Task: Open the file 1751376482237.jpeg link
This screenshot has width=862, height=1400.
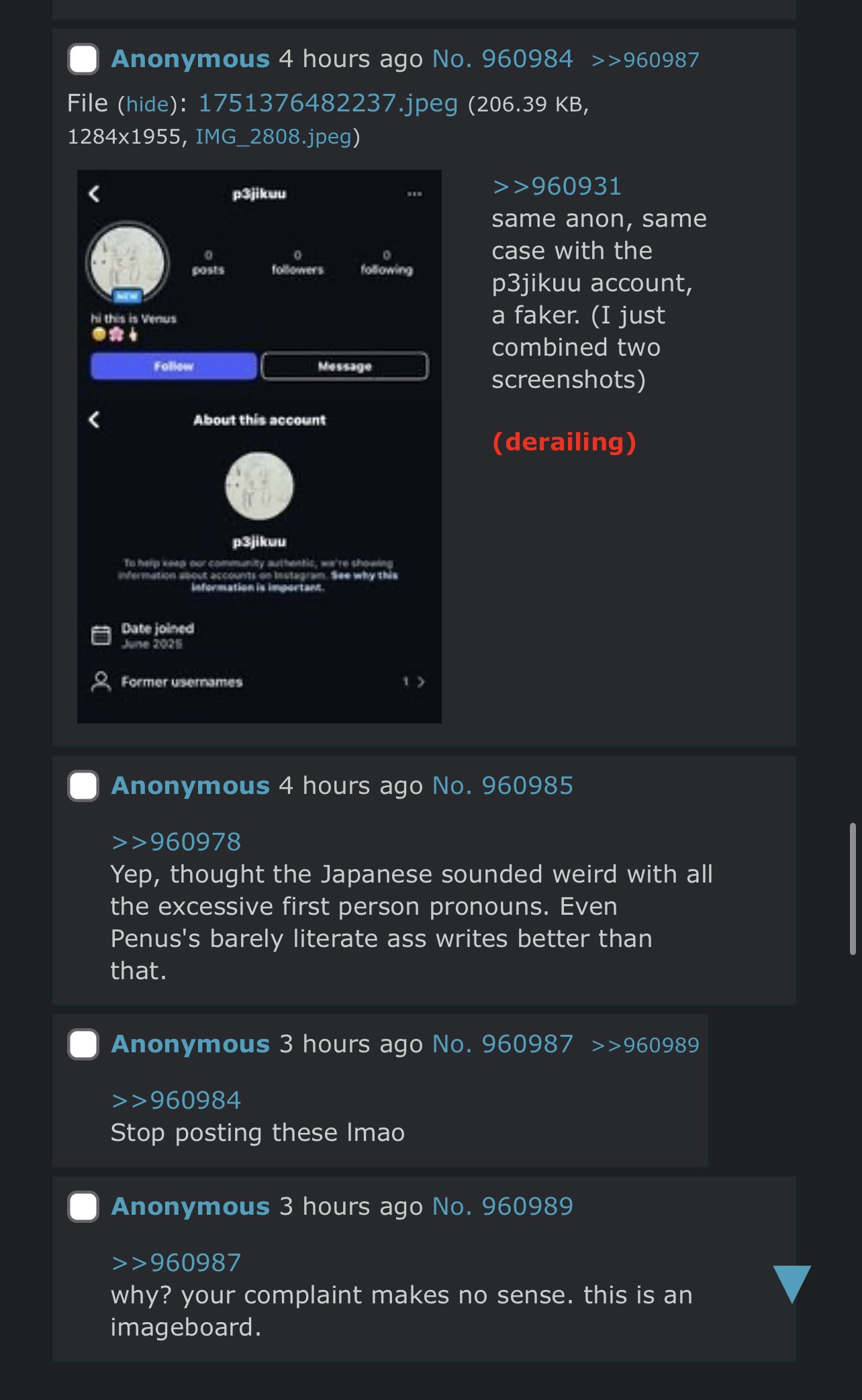Action: coord(328,103)
